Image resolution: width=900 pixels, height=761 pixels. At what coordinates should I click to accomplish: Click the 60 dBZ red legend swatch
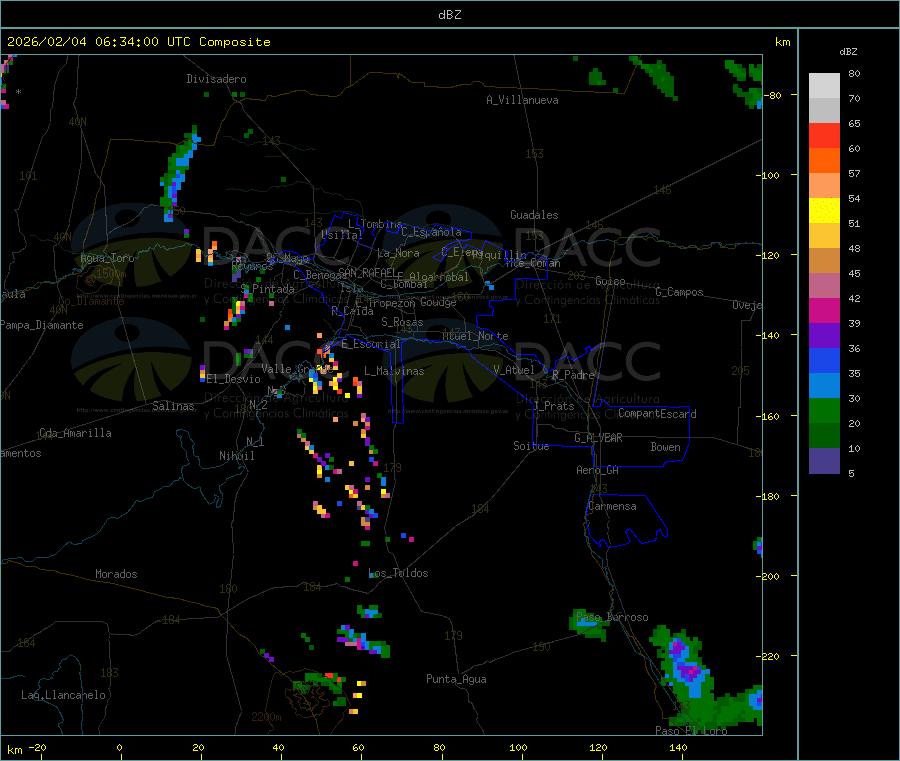(824, 135)
